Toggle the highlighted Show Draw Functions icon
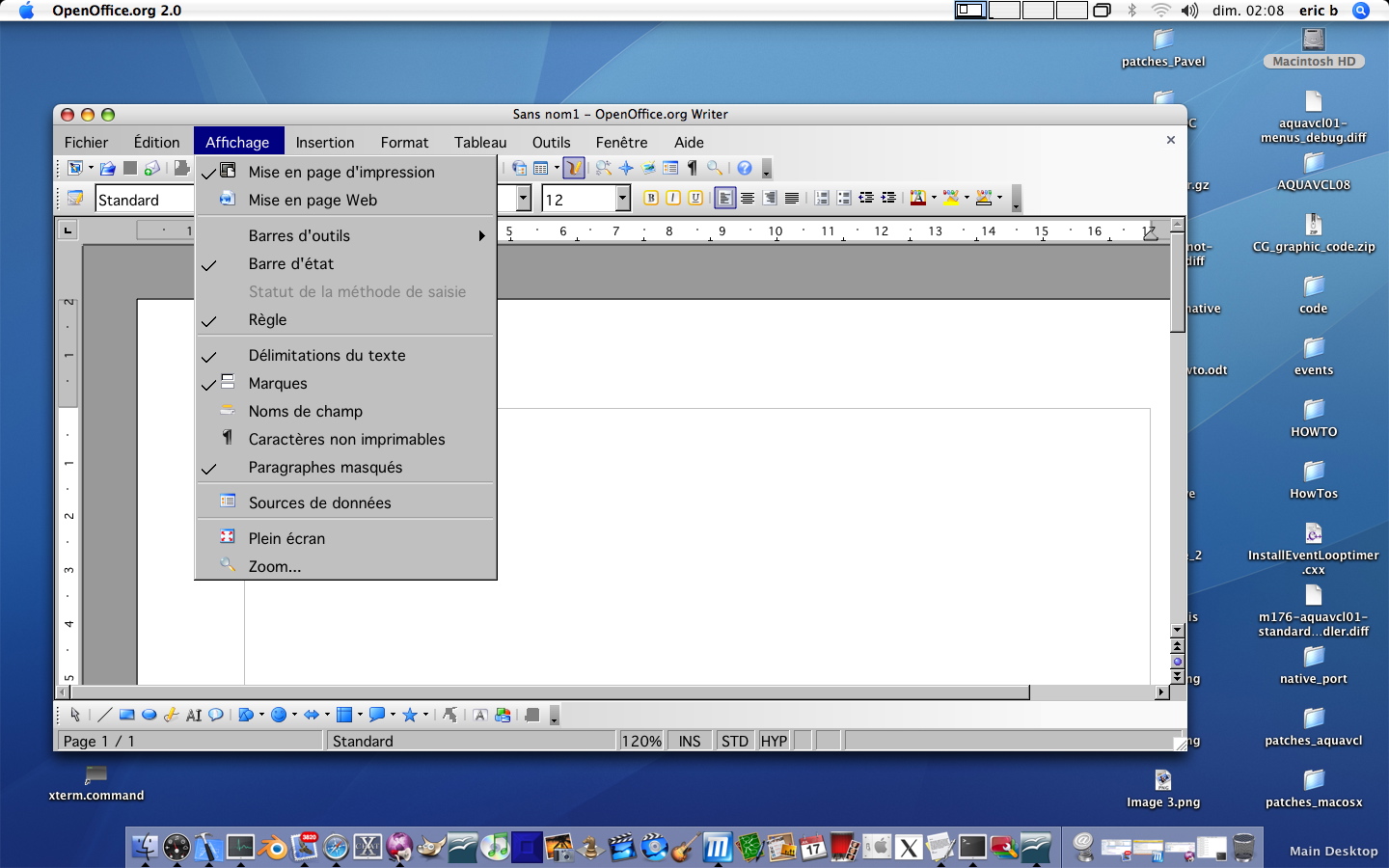1389x868 pixels. 574,168
